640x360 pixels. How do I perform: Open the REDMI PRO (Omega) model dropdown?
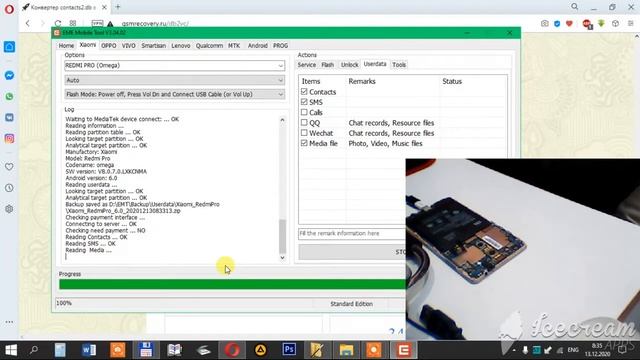point(174,65)
